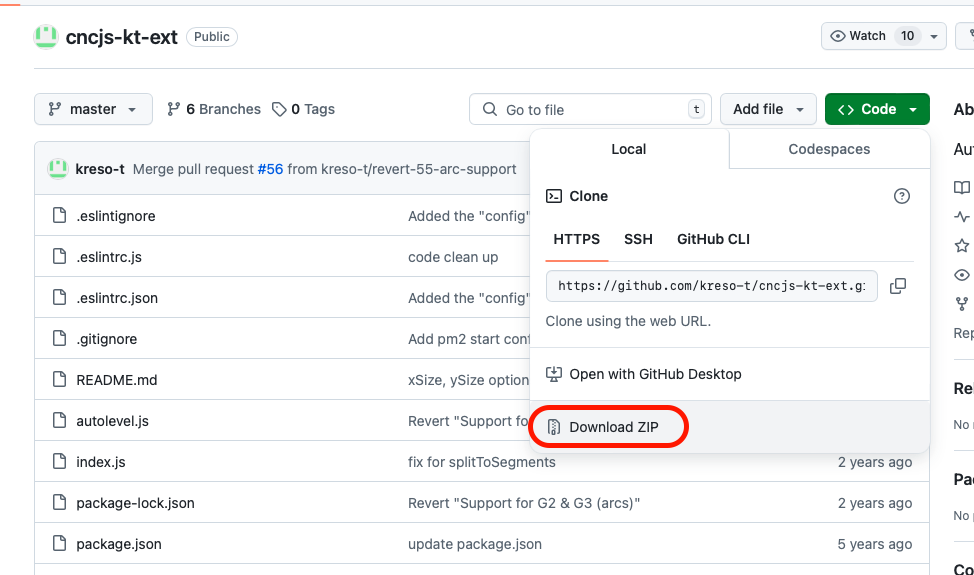Click the file icon next to package.json
Image resolution: width=974 pixels, height=575 pixels.
coord(59,543)
